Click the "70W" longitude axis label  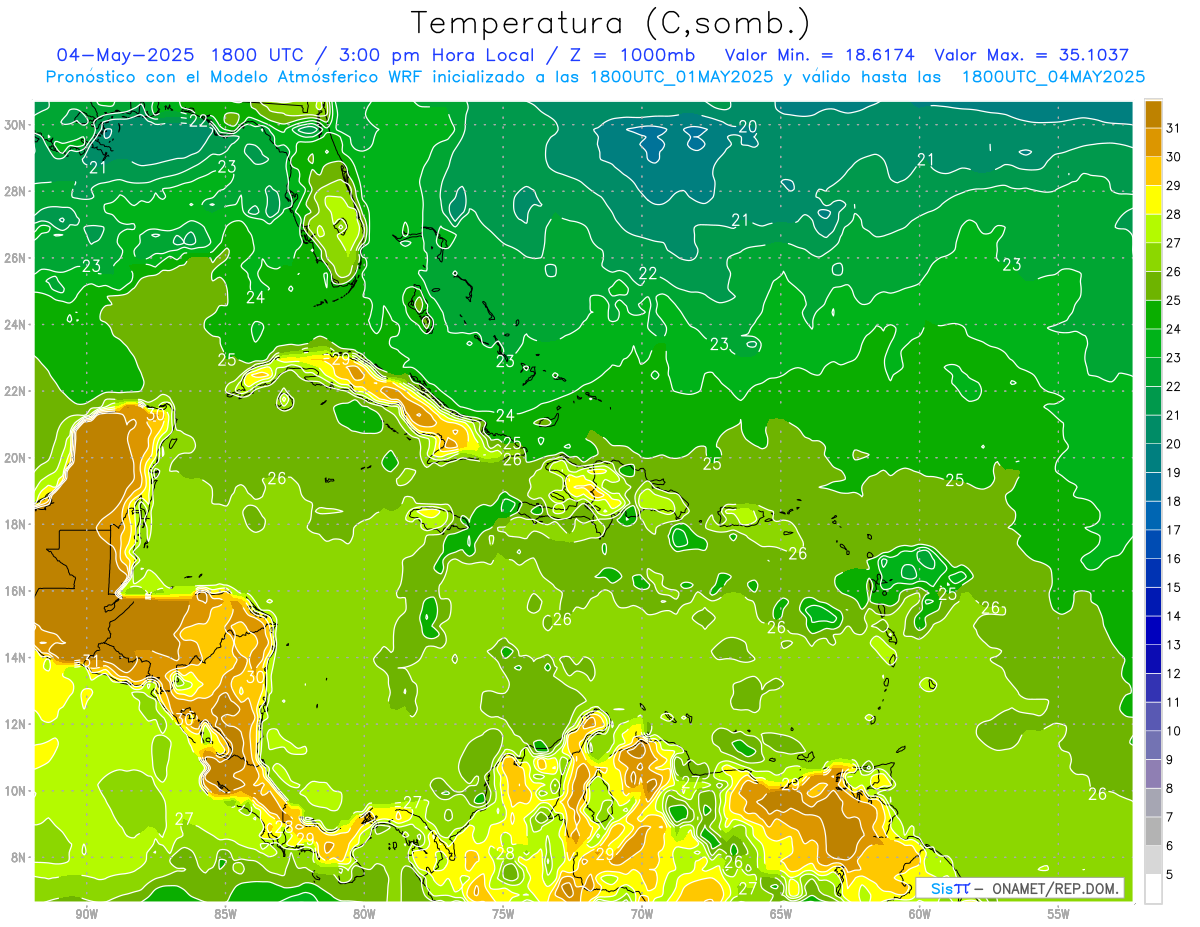(642, 914)
